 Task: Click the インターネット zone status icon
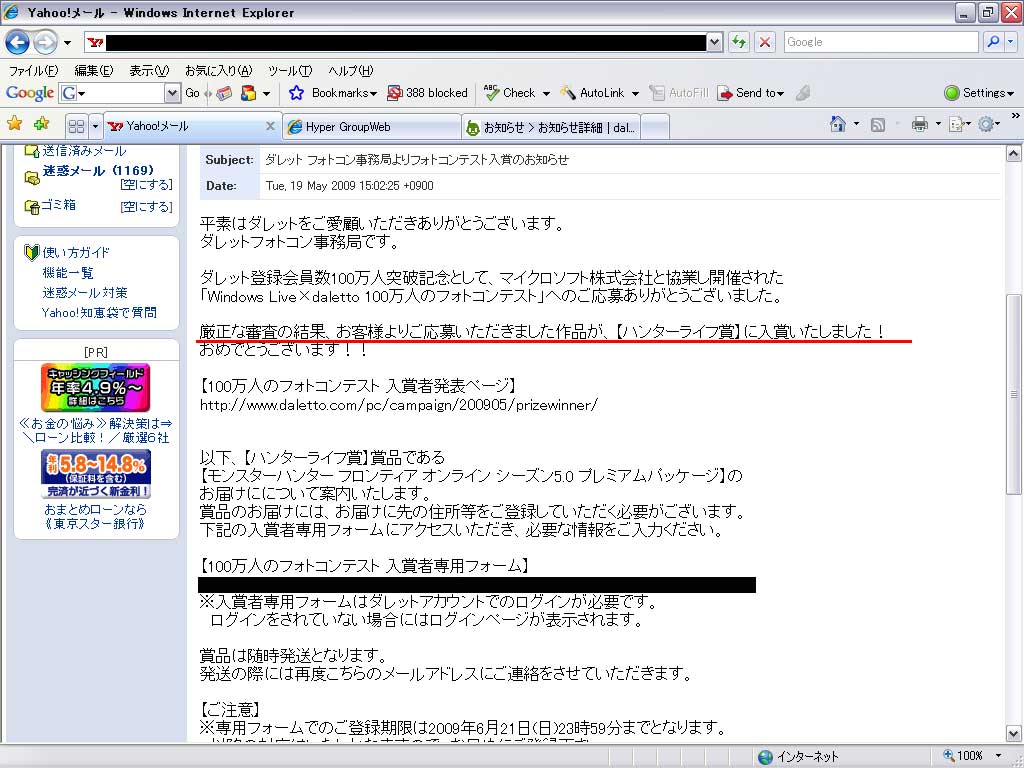point(765,757)
